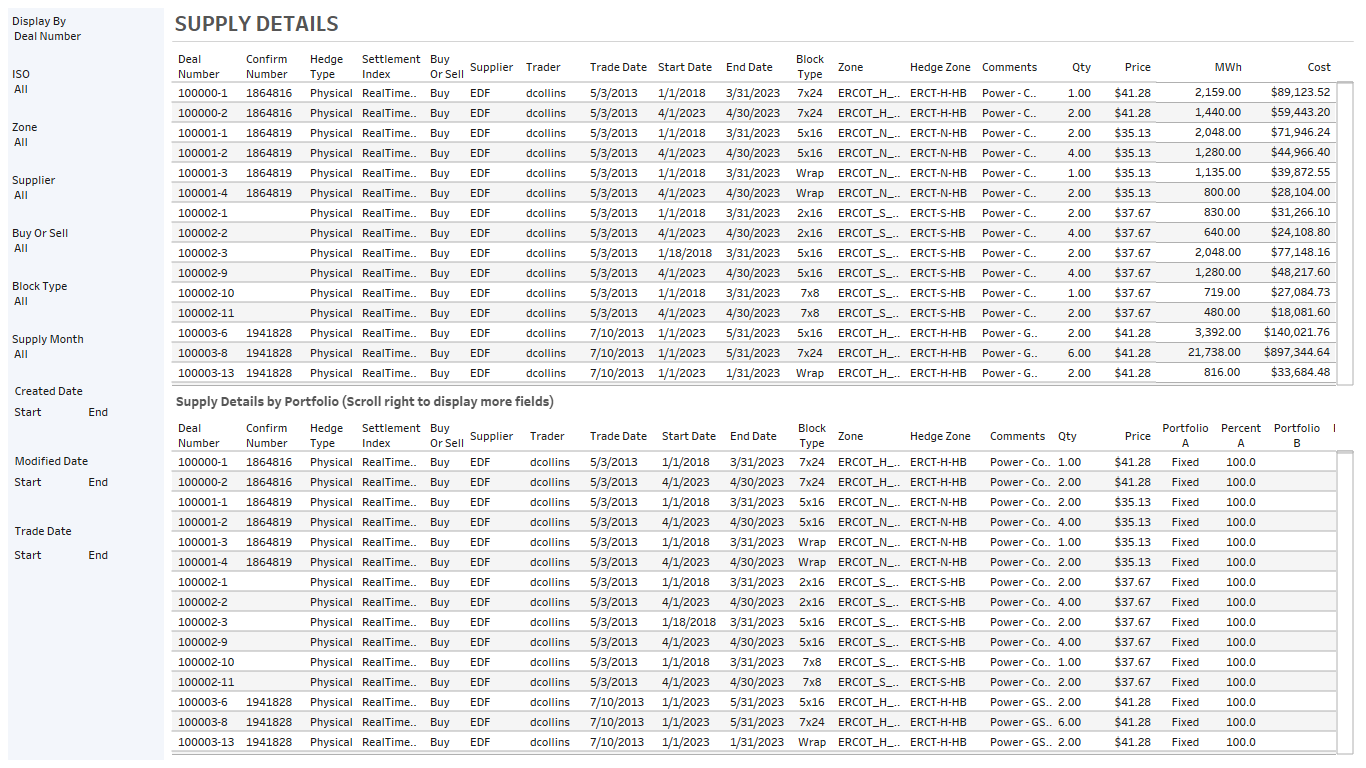This screenshot has width=1366, height=768.
Task: Select deal number 100003-8 in upper table
Action: tap(203, 352)
